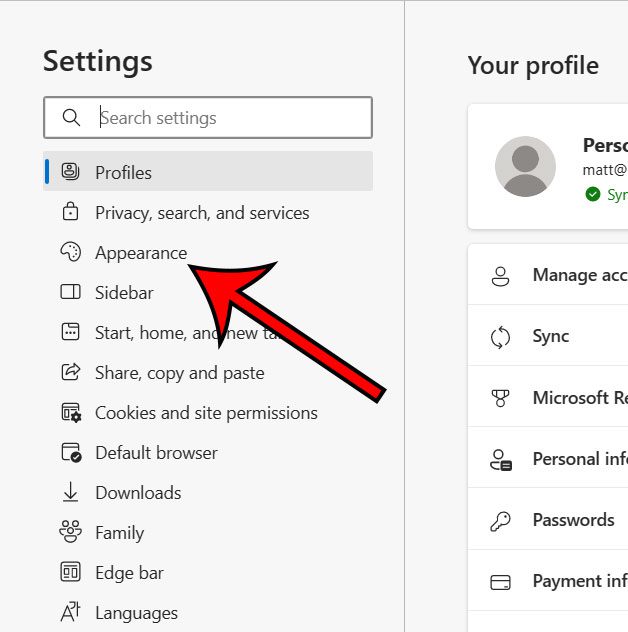The width and height of the screenshot is (628, 632).
Task: Click the Cookies and site permissions icon
Action: pos(70,412)
